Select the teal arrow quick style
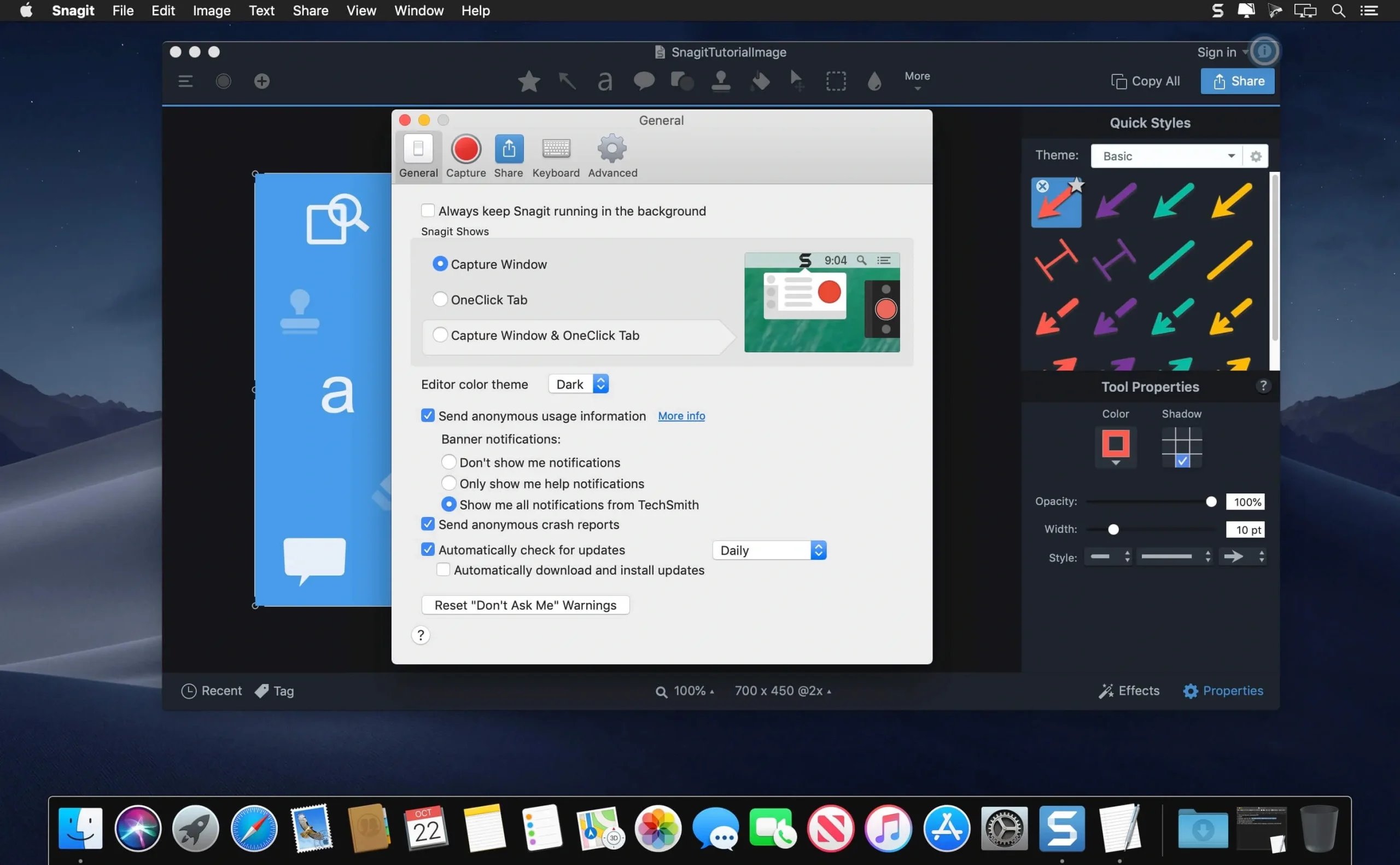This screenshot has height=865, width=1400. tap(1173, 201)
